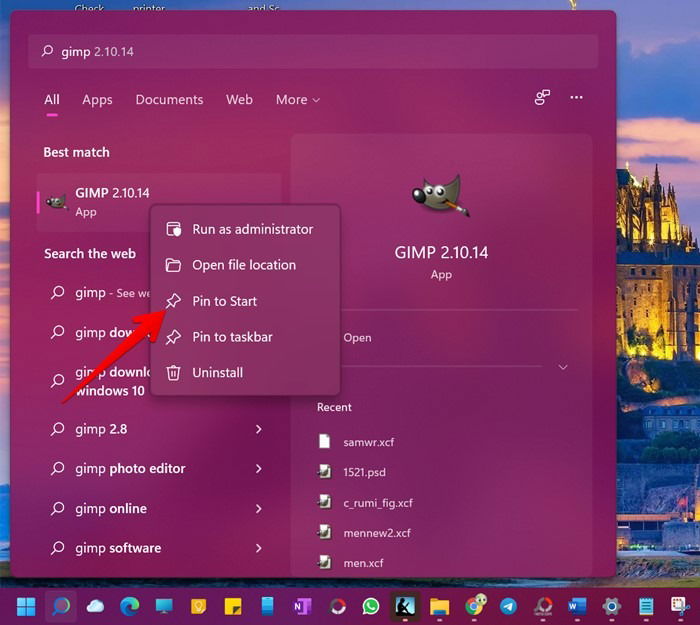Expand arrow for gimp software suggestion
The image size is (700, 625).
[258, 548]
